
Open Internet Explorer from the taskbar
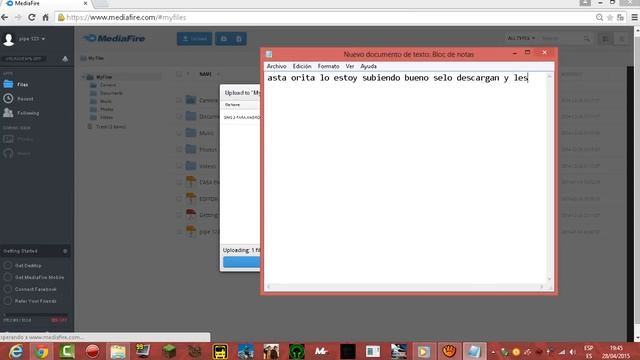pos(16,351)
